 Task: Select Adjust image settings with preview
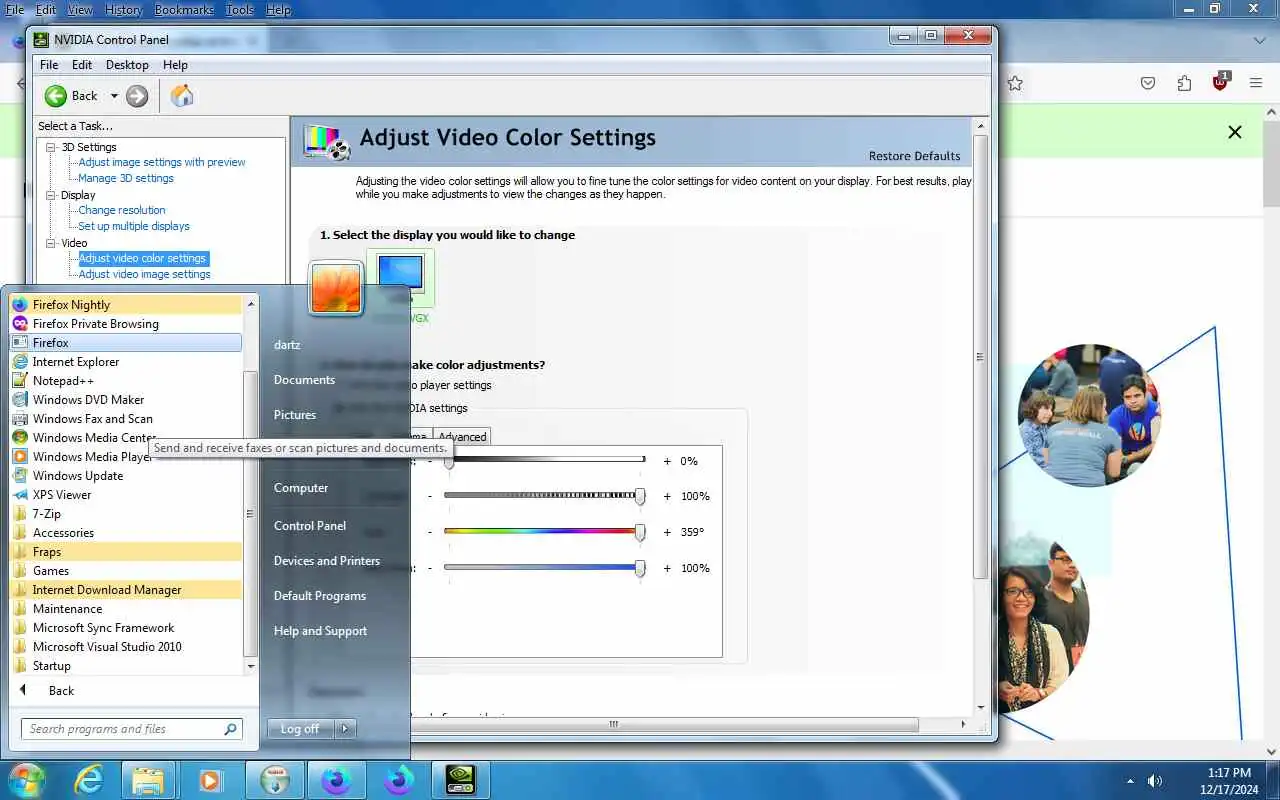(162, 162)
